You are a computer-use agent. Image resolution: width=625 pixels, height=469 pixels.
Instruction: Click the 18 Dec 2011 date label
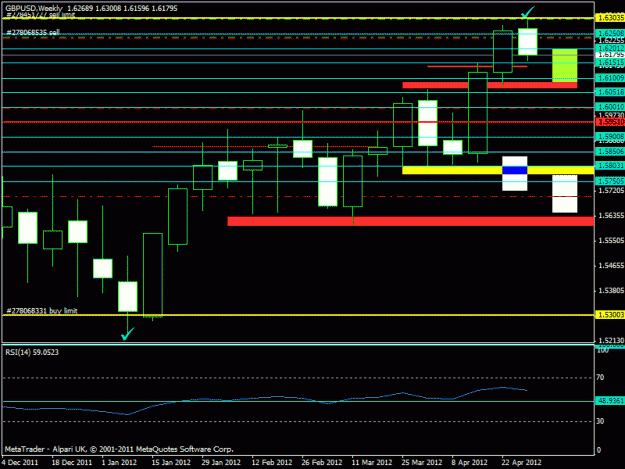coord(72,462)
